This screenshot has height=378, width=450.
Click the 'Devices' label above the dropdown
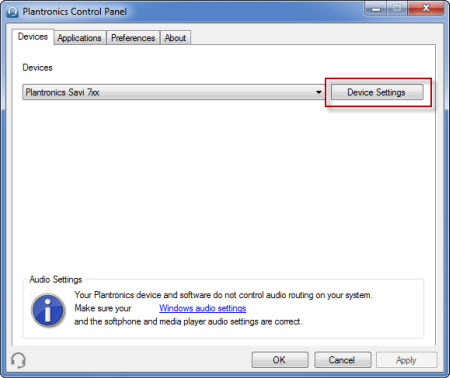[x=37, y=68]
